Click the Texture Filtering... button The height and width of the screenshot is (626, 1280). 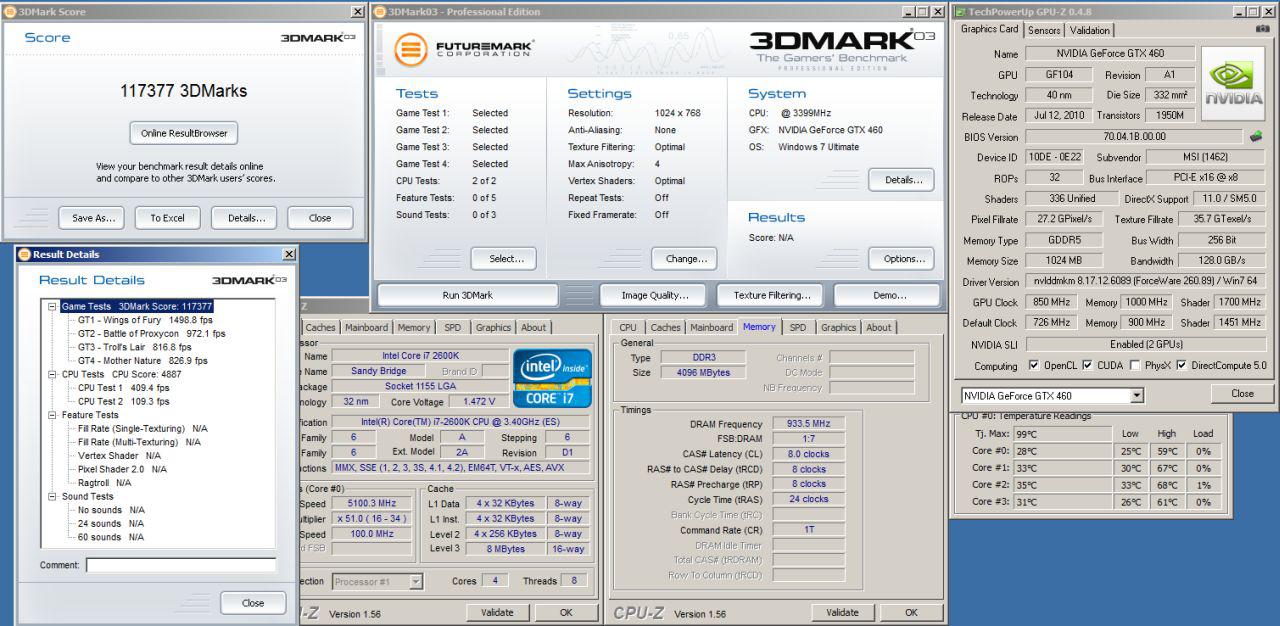click(x=770, y=295)
